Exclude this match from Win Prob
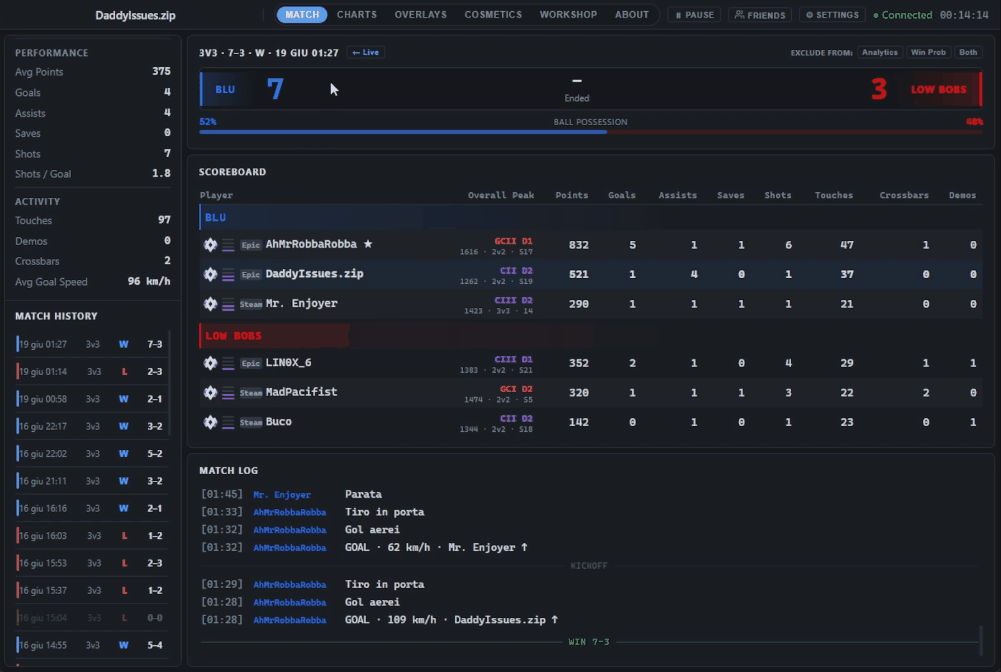The image size is (1001, 672). [928, 52]
